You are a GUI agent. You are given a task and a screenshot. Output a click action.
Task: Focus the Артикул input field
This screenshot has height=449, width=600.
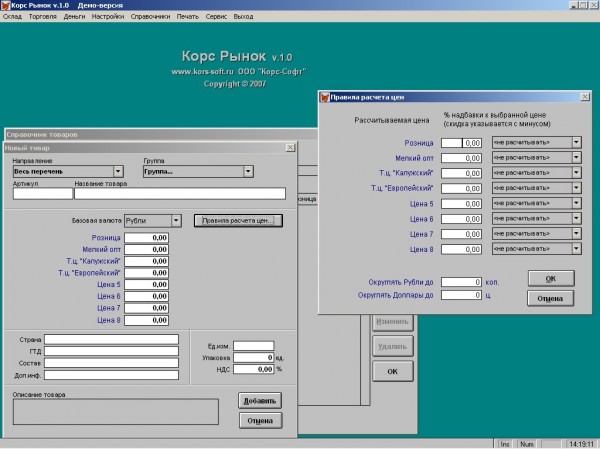click(42, 194)
